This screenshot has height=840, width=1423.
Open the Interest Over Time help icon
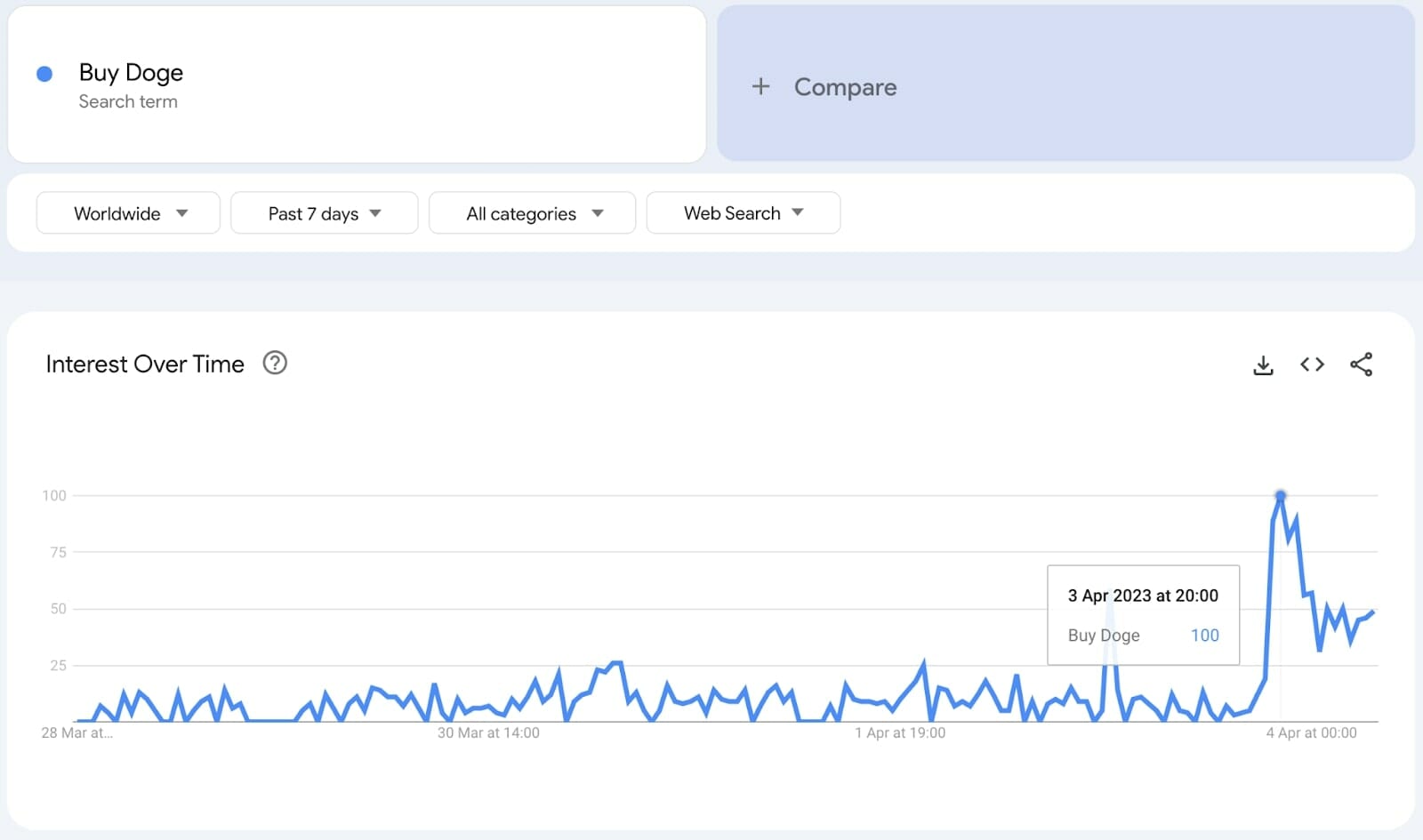tap(275, 364)
